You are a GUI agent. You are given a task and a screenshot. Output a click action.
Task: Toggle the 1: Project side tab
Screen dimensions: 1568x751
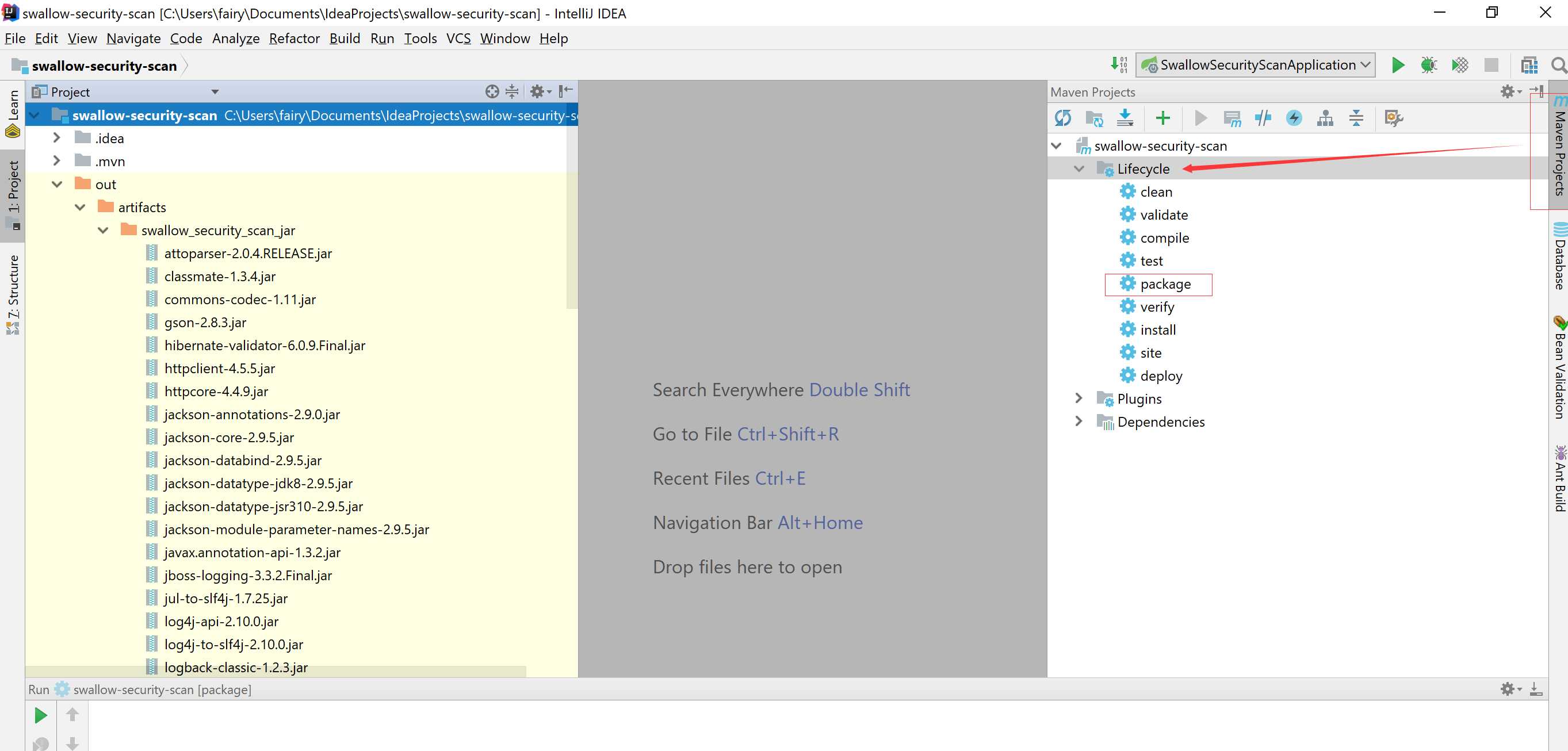tap(13, 195)
